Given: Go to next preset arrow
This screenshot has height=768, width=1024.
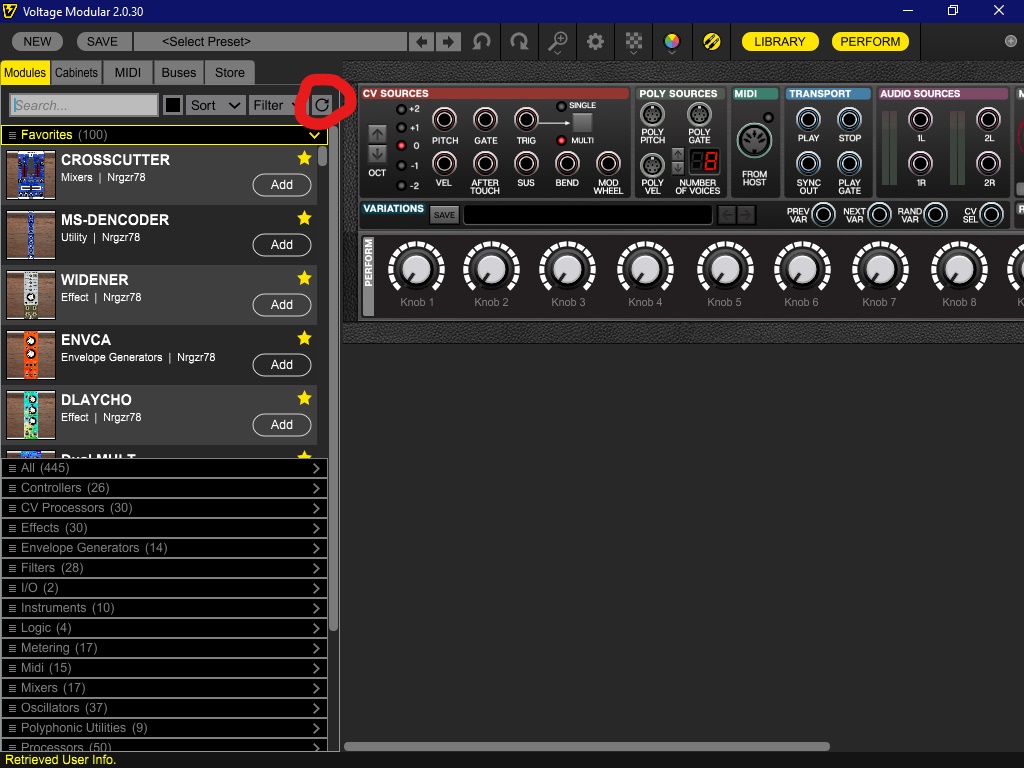Looking at the screenshot, I should pyautogui.click(x=448, y=42).
